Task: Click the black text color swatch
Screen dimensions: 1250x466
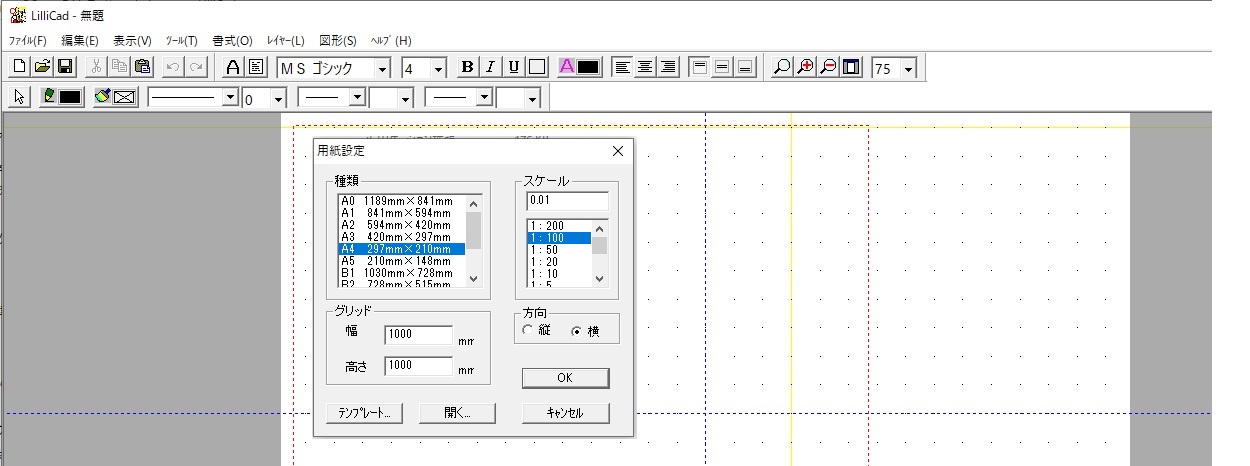Action: (x=588, y=67)
